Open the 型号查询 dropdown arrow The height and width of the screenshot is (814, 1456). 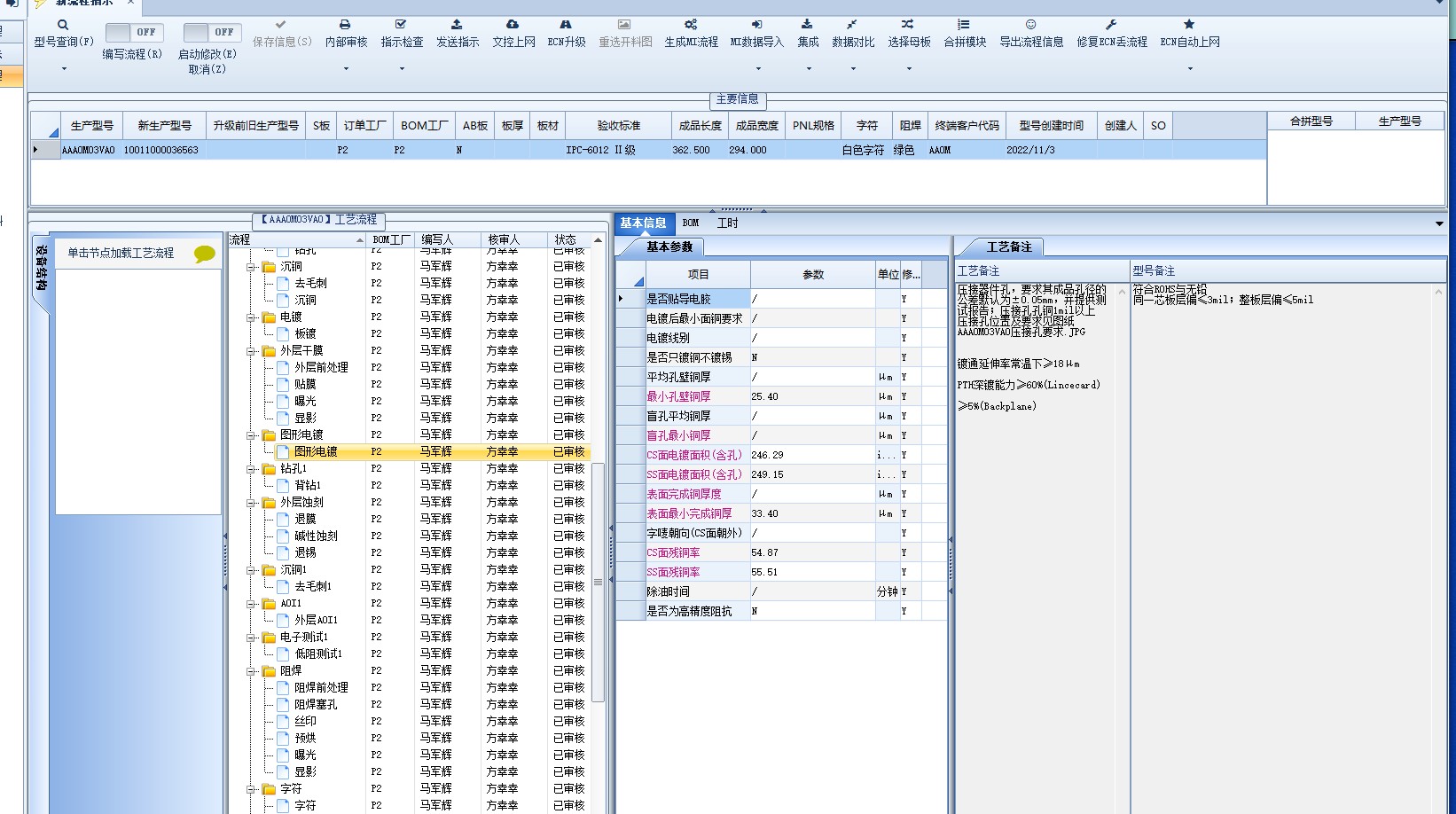click(64, 69)
